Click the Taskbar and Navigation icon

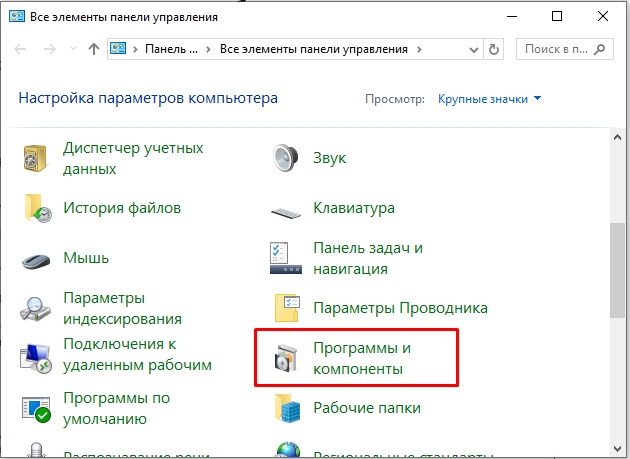click(x=286, y=258)
